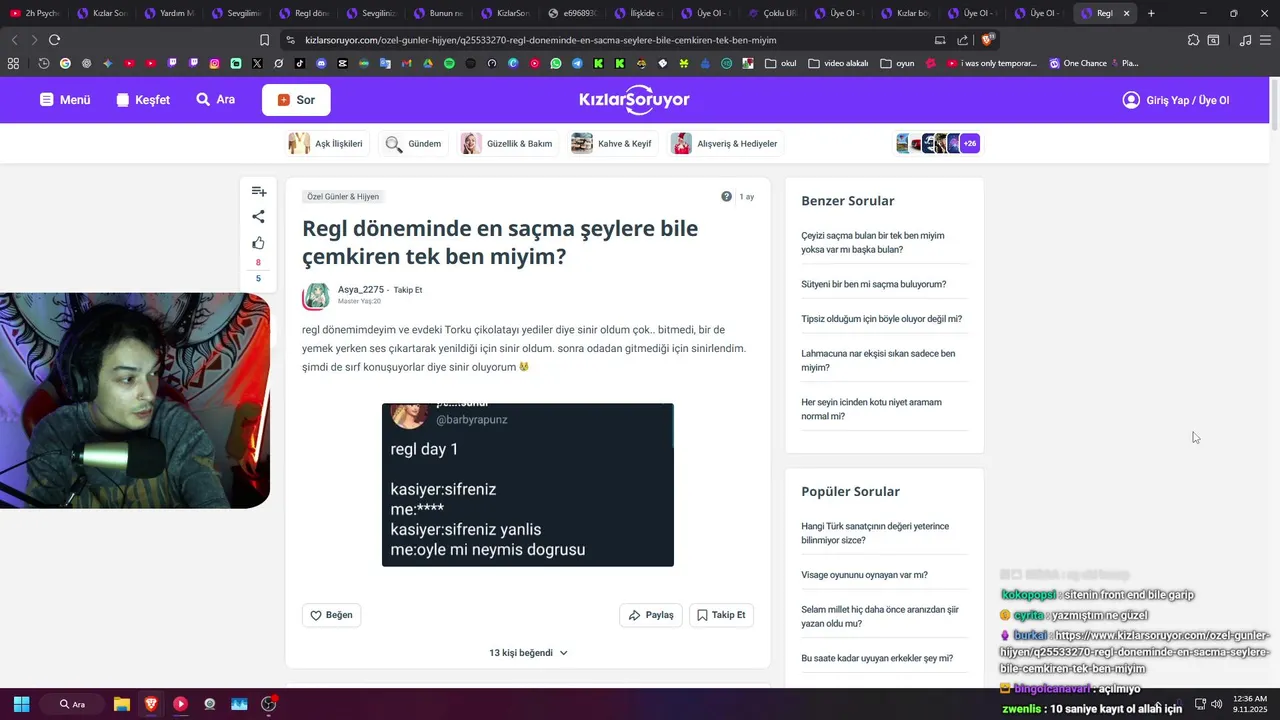Click the Brave icon in the taskbar
1280x720 pixels.
(x=151, y=704)
